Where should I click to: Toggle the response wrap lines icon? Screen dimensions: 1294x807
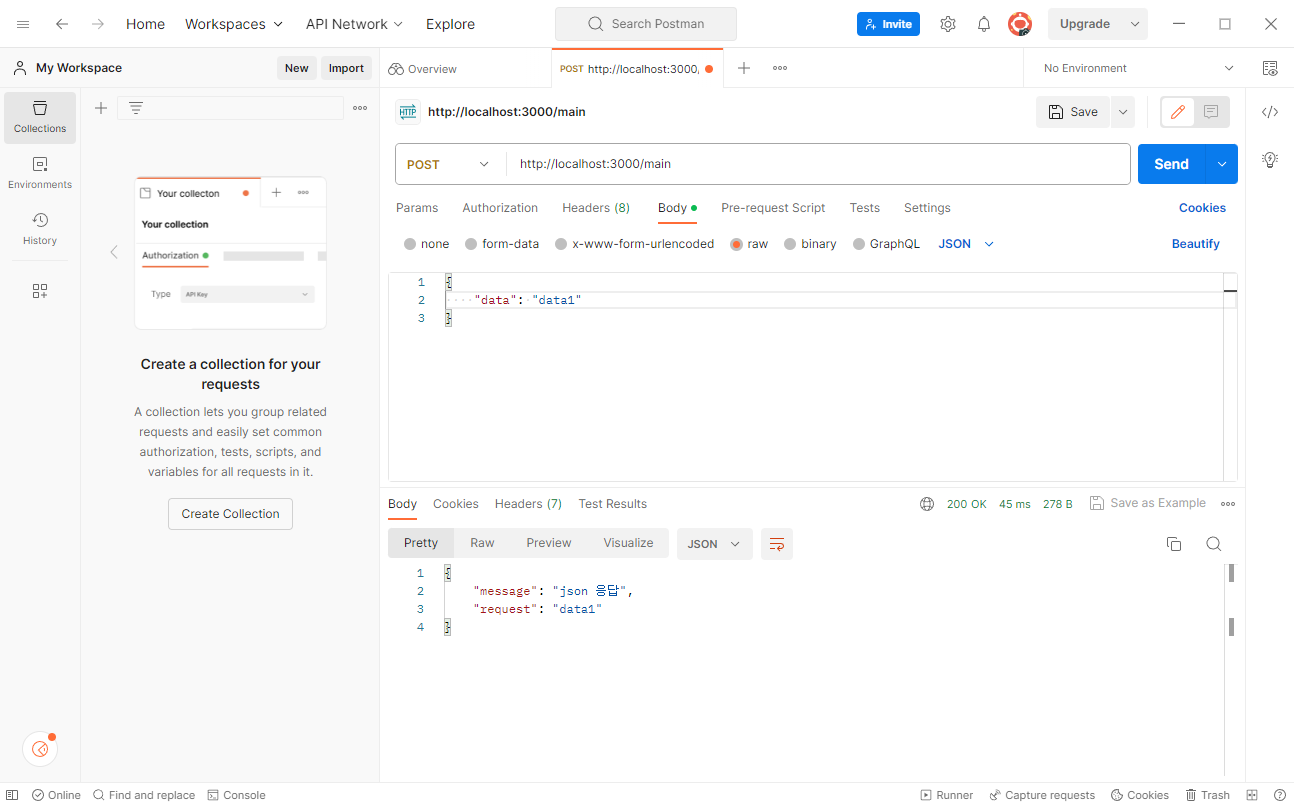click(x=777, y=544)
